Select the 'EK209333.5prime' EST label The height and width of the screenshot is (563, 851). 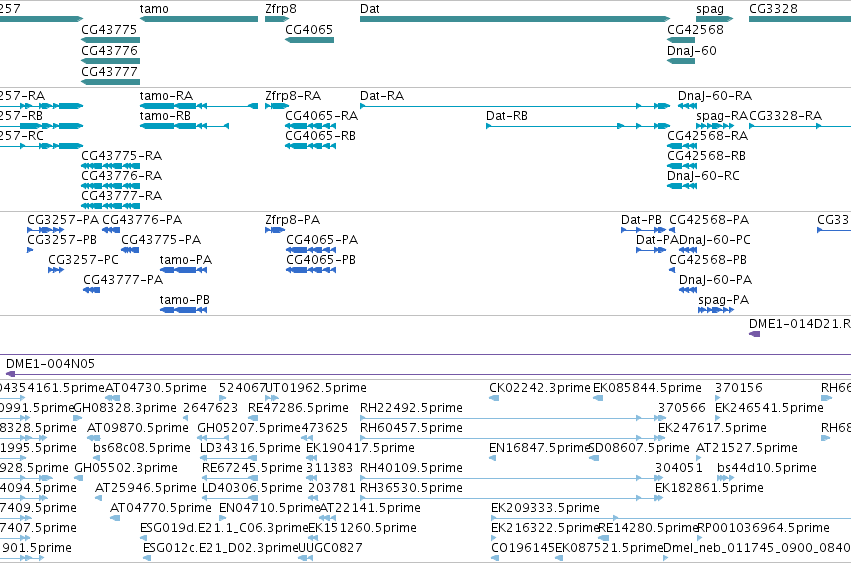(x=545, y=508)
